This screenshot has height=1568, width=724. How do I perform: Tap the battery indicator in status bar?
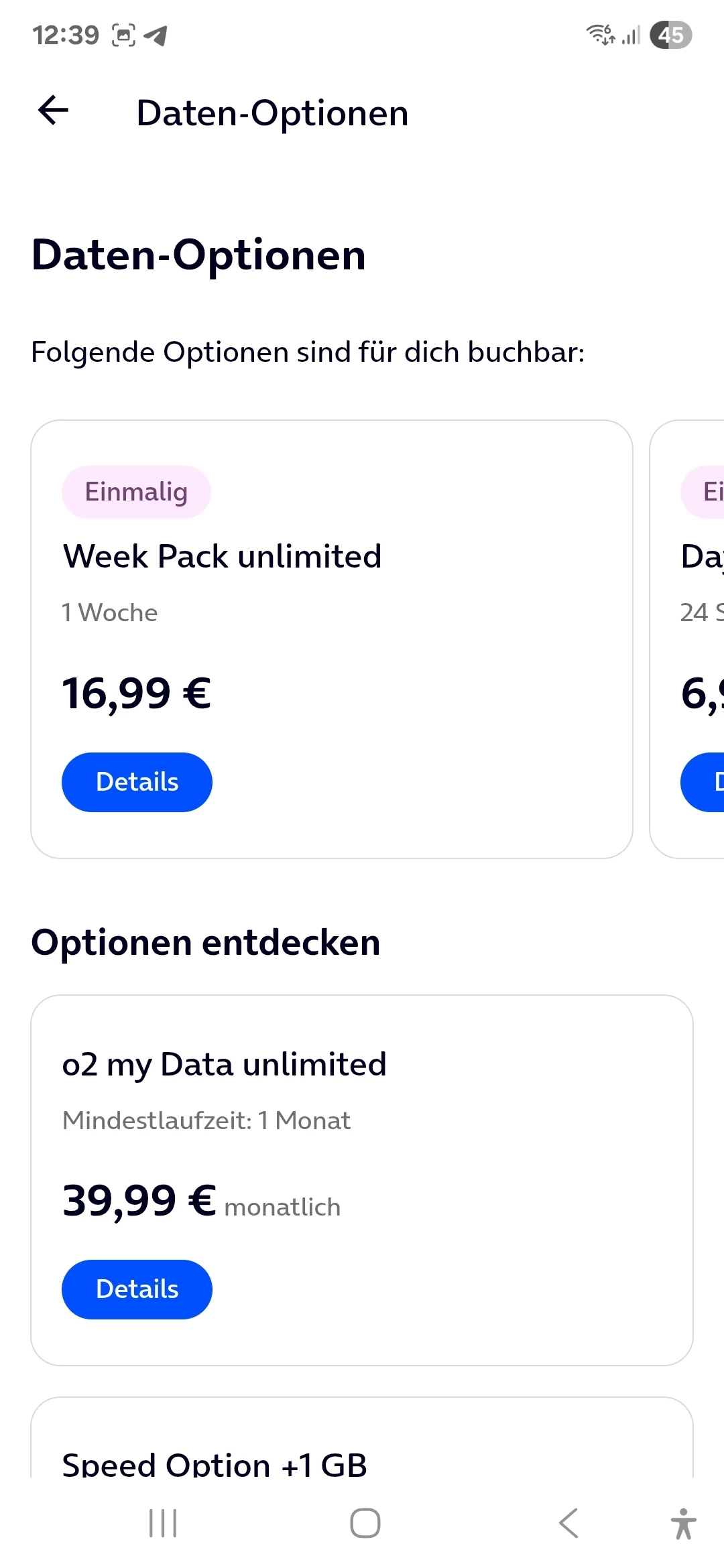point(670,35)
